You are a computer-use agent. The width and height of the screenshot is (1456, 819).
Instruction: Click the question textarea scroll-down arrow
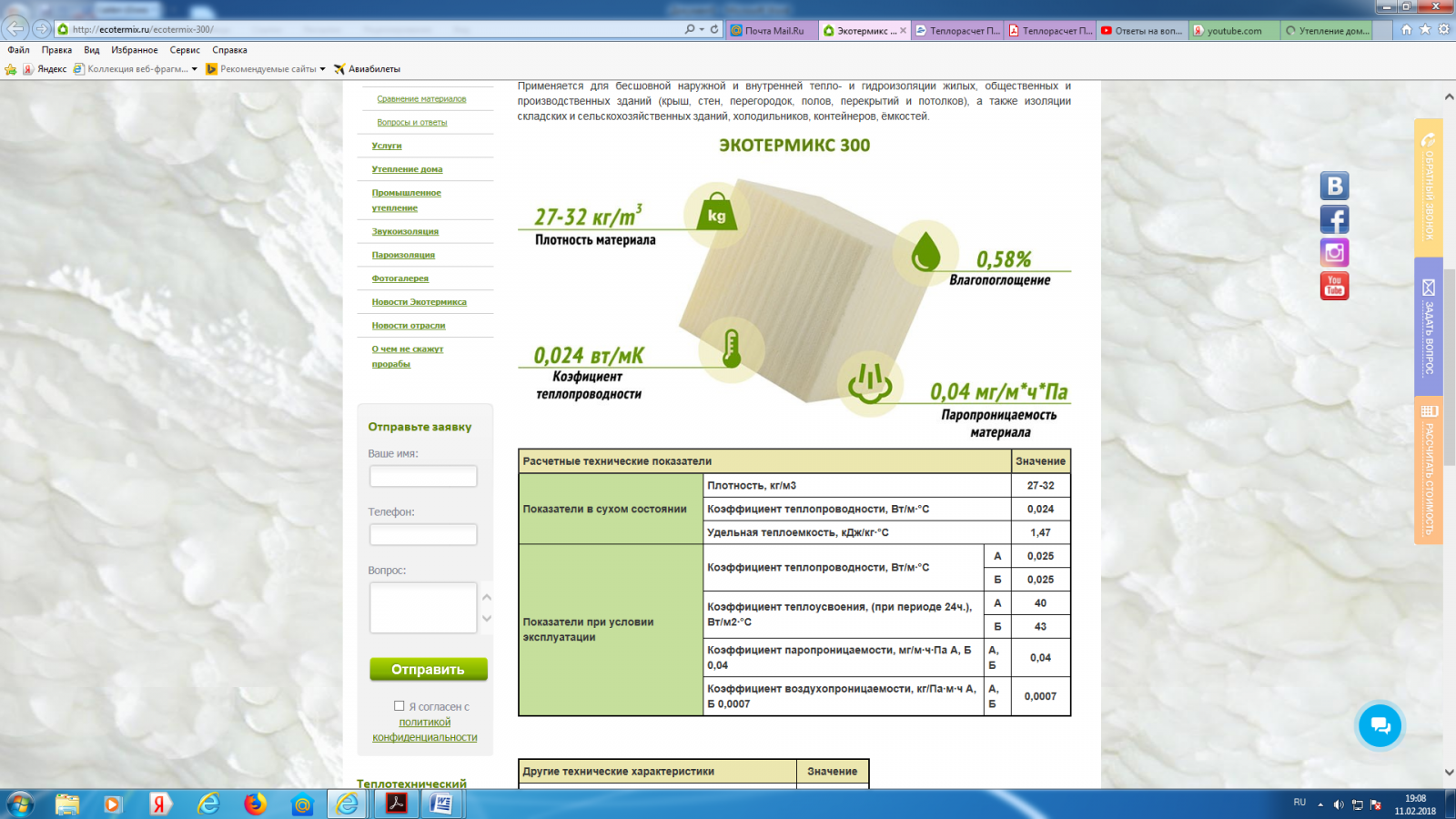487,619
